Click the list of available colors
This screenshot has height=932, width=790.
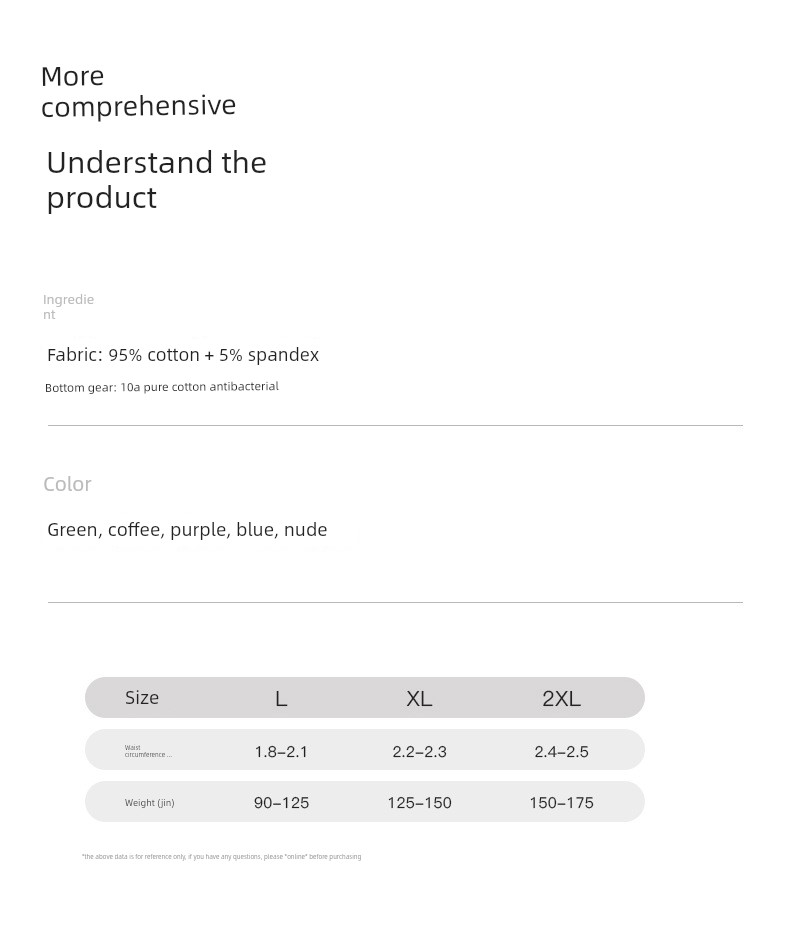click(187, 530)
